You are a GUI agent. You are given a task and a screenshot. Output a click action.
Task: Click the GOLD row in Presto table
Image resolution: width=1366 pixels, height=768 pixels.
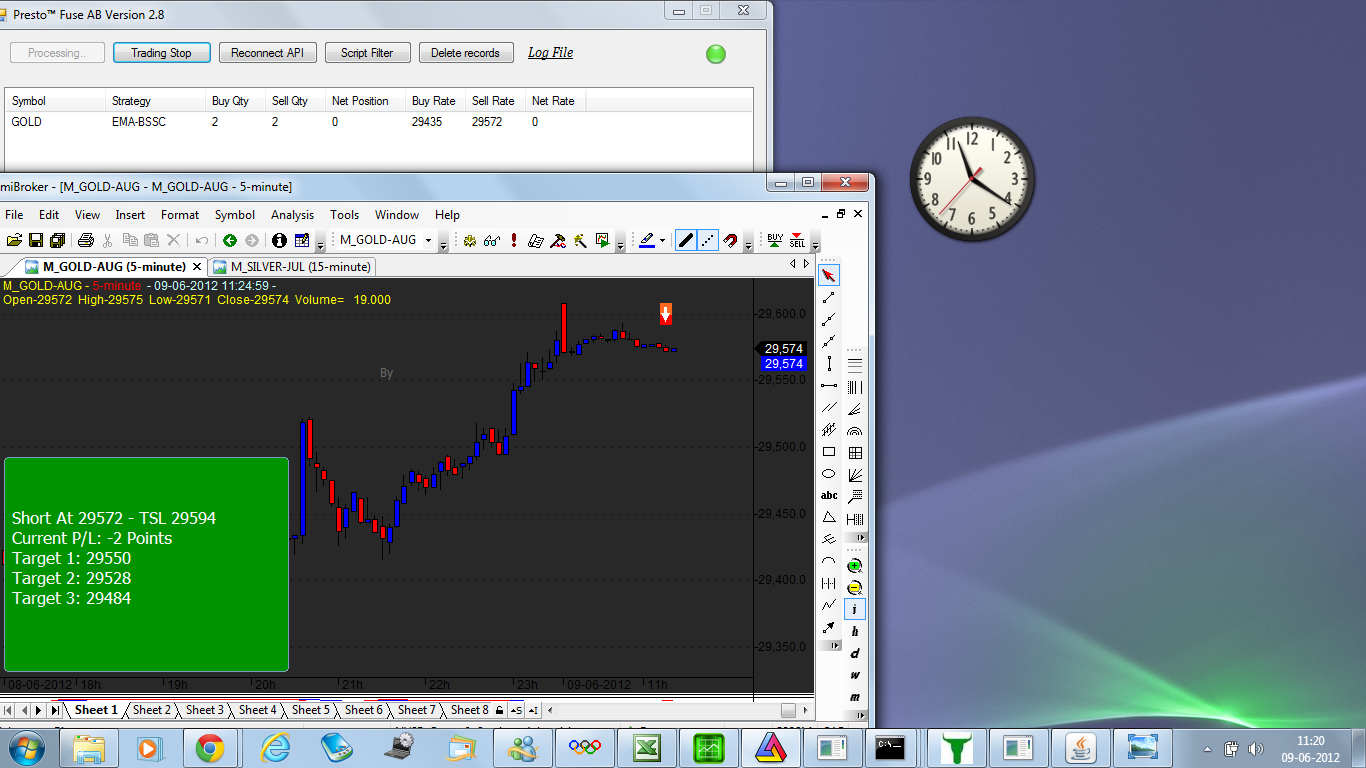tap(379, 122)
